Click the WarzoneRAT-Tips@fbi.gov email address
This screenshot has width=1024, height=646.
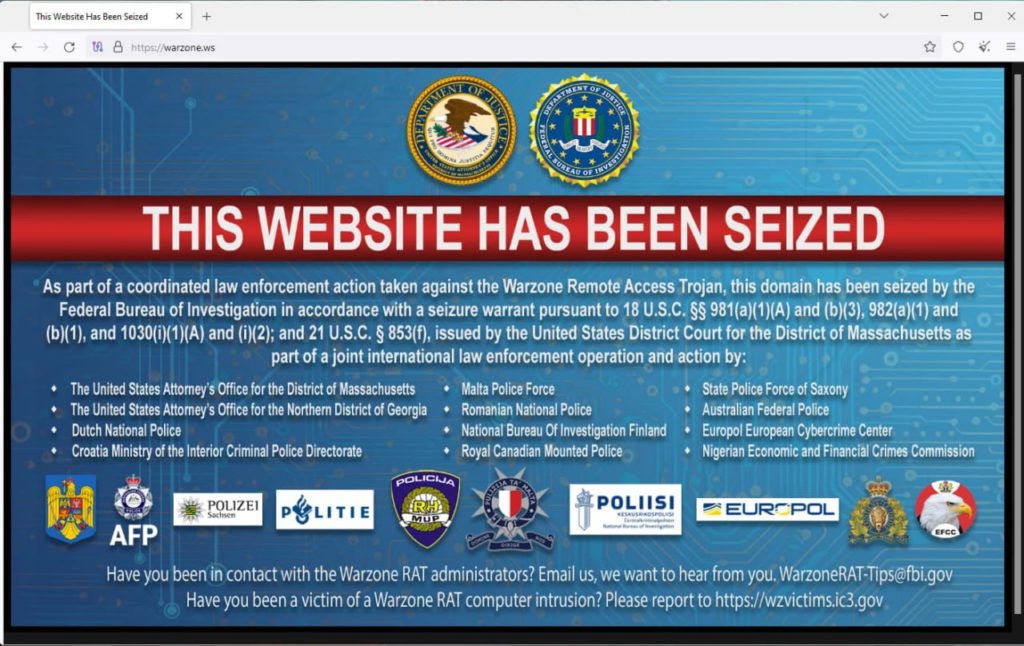[866, 575]
